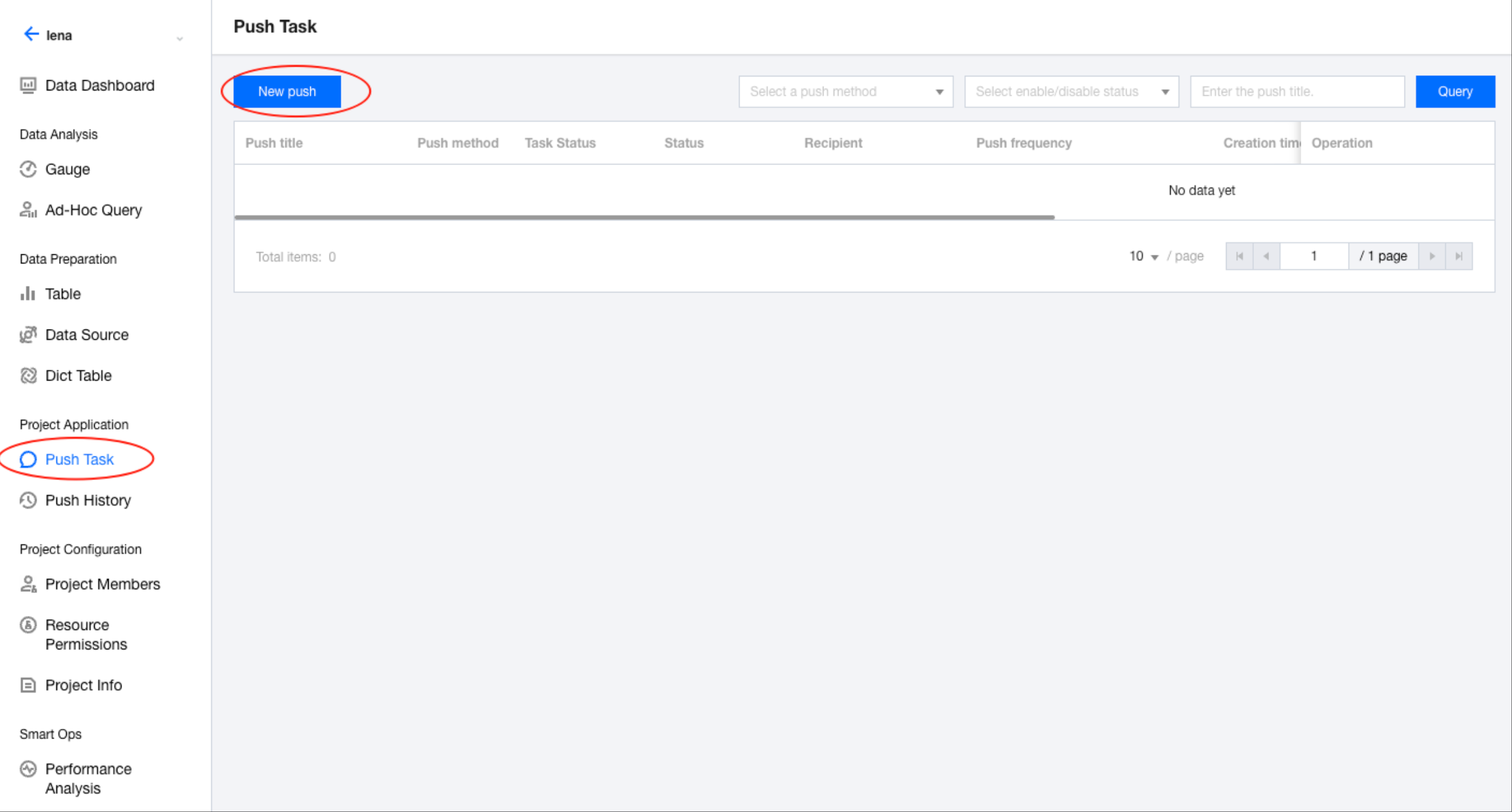Open the enable/disable status dropdown
This screenshot has width=1512, height=812.
tap(1071, 92)
